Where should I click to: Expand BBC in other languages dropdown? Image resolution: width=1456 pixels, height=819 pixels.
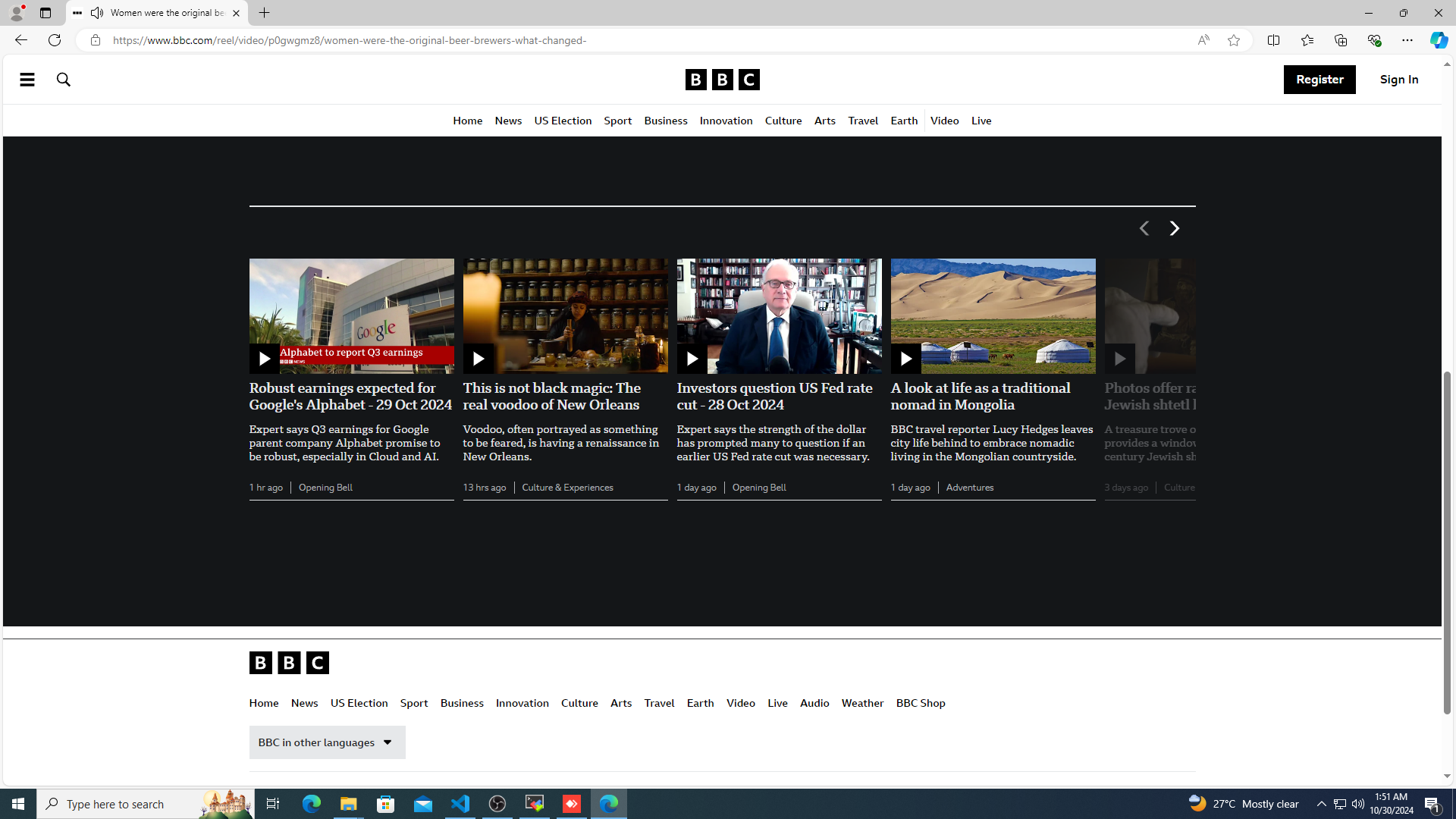click(x=327, y=742)
